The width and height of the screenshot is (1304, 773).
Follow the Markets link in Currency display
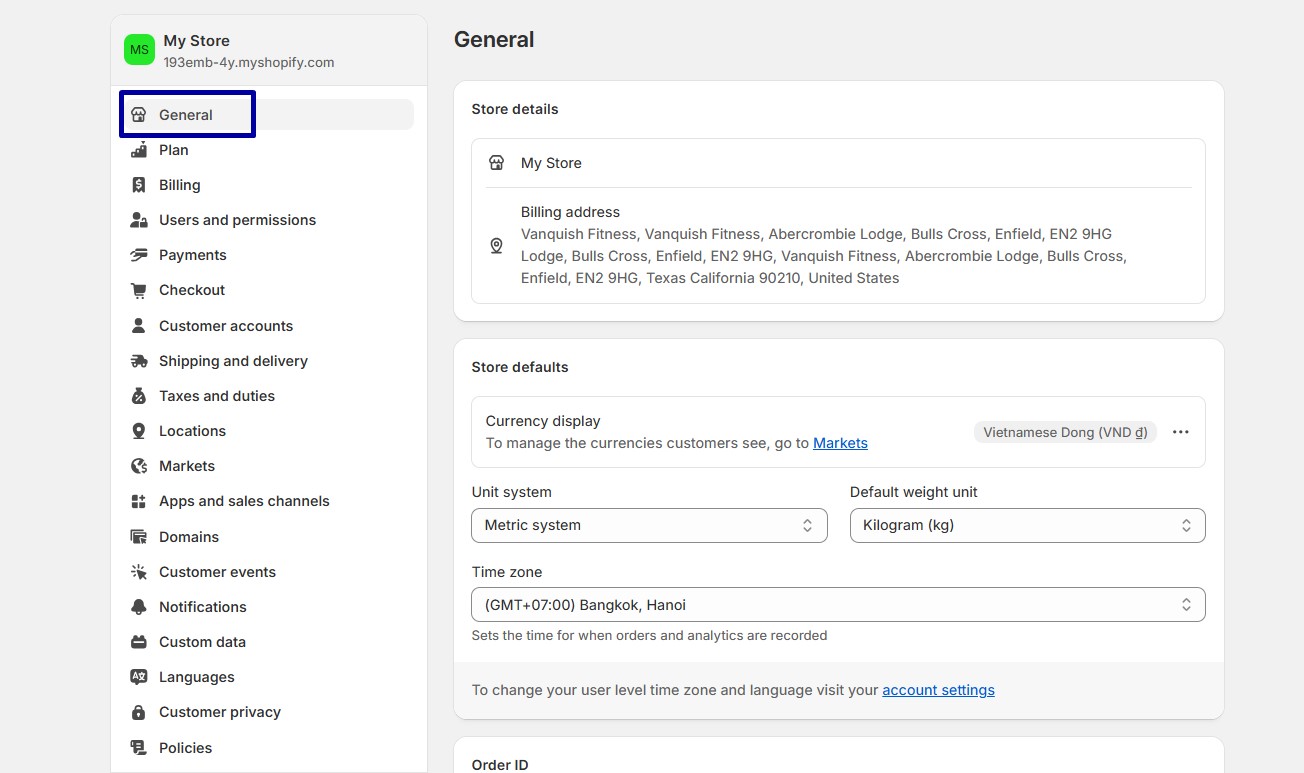click(x=840, y=443)
